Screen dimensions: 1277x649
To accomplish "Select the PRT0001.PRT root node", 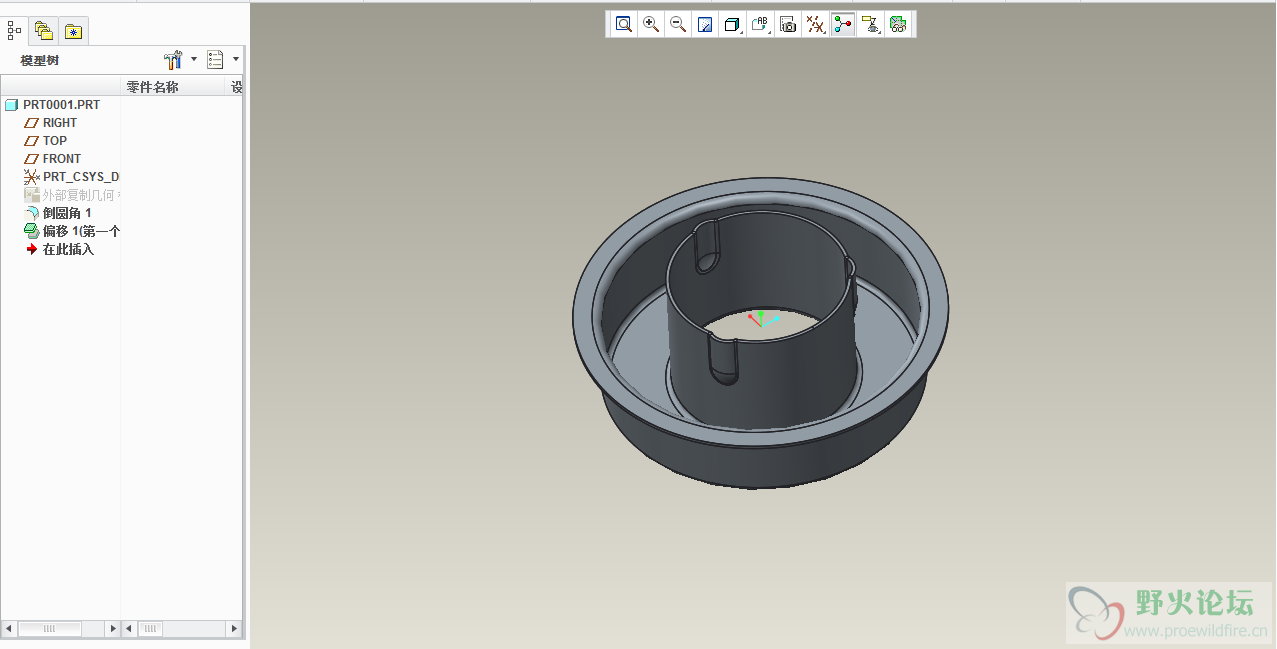I will tap(52, 105).
